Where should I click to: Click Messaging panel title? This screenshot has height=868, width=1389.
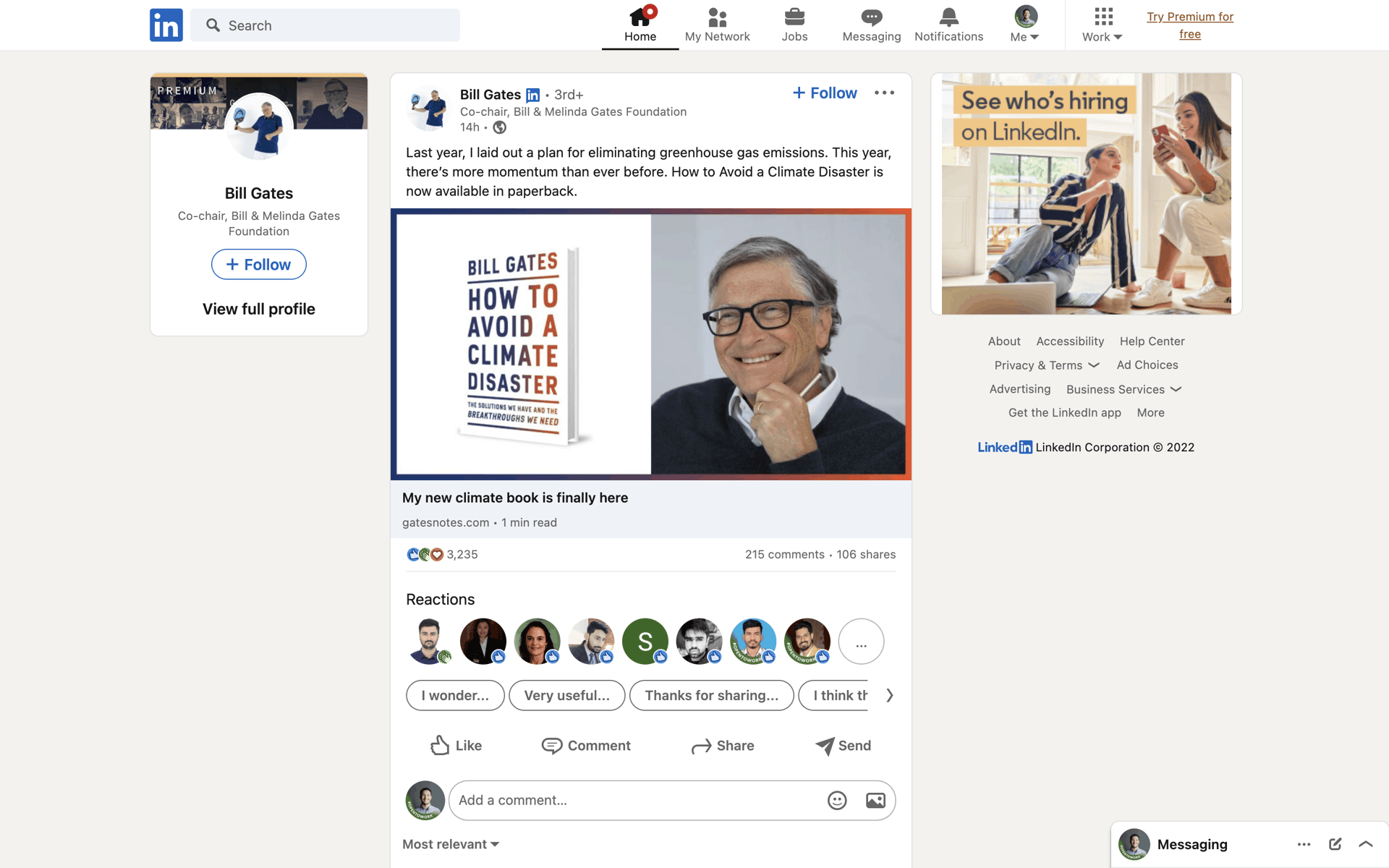1192,844
